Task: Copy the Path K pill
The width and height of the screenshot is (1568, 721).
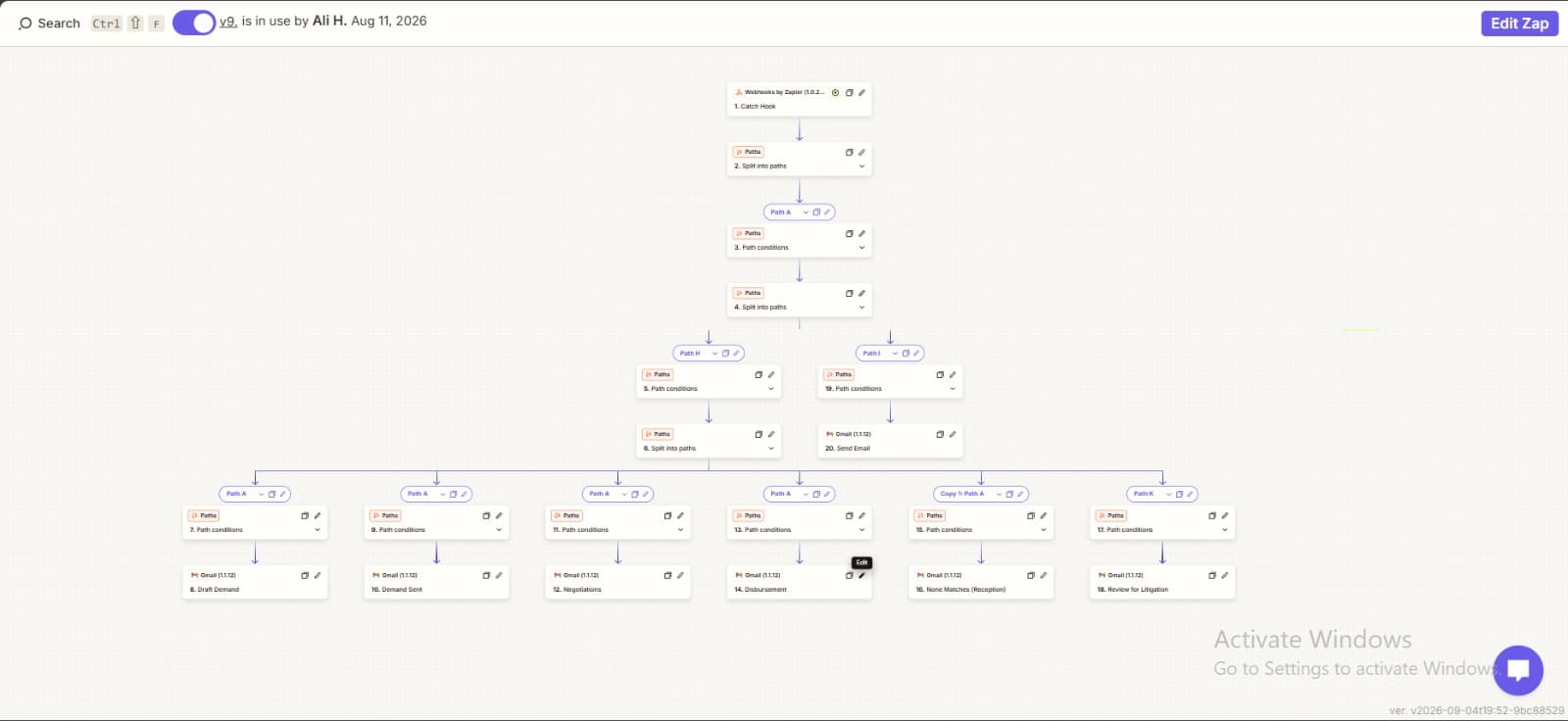Action: point(1179,495)
